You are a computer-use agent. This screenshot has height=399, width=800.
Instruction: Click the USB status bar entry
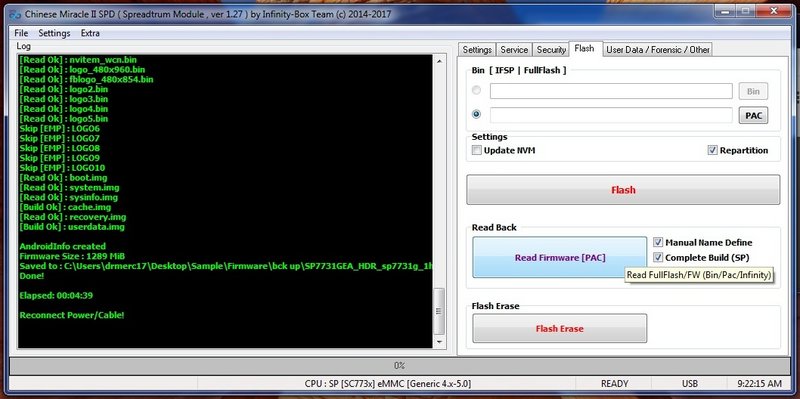pos(690,383)
